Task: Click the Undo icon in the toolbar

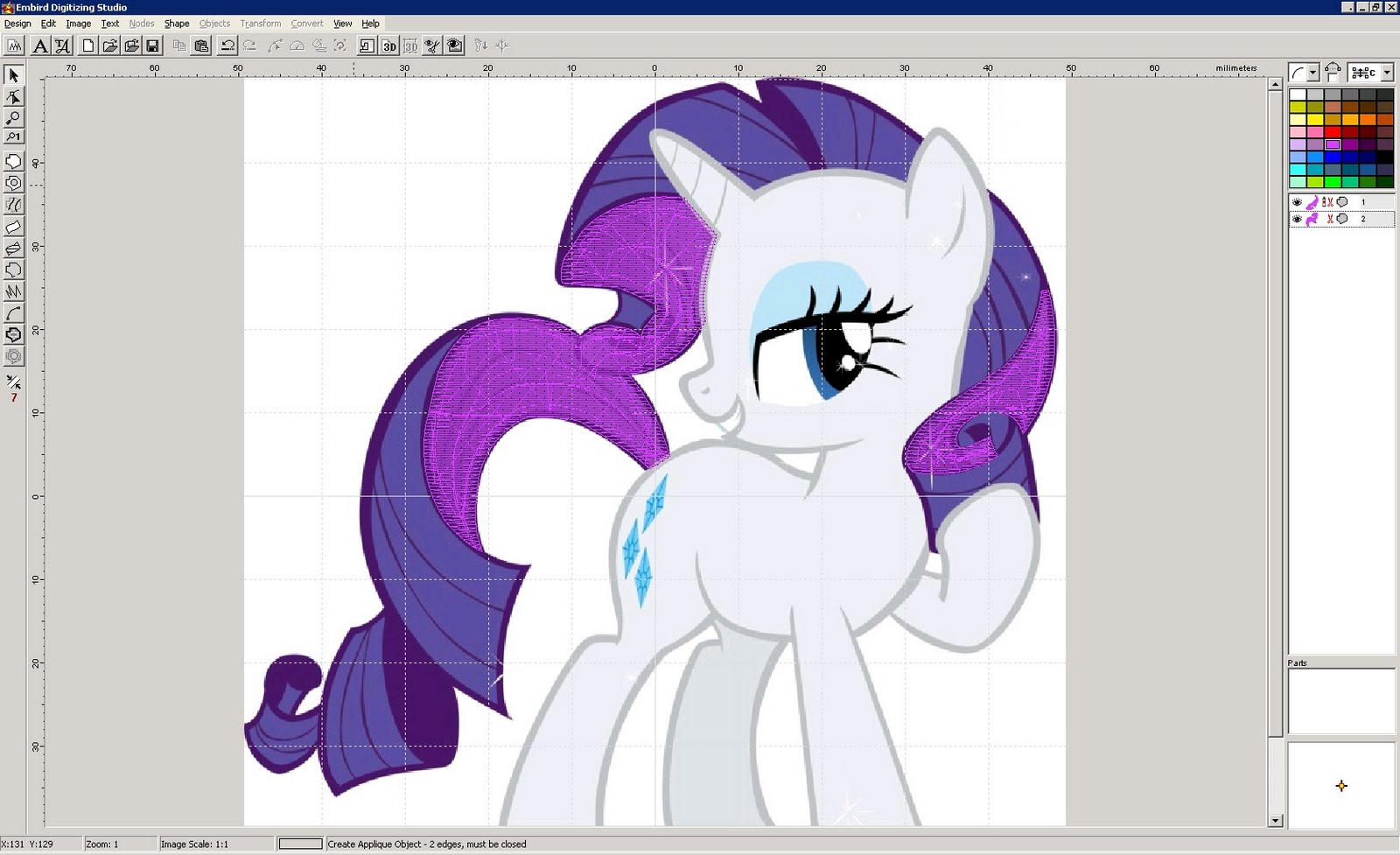Action: tap(227, 46)
